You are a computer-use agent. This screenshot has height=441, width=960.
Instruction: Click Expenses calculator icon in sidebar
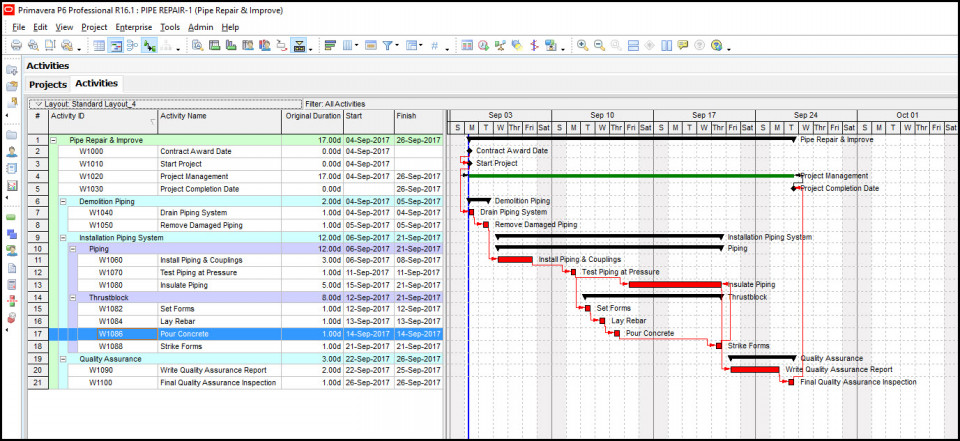(12, 284)
